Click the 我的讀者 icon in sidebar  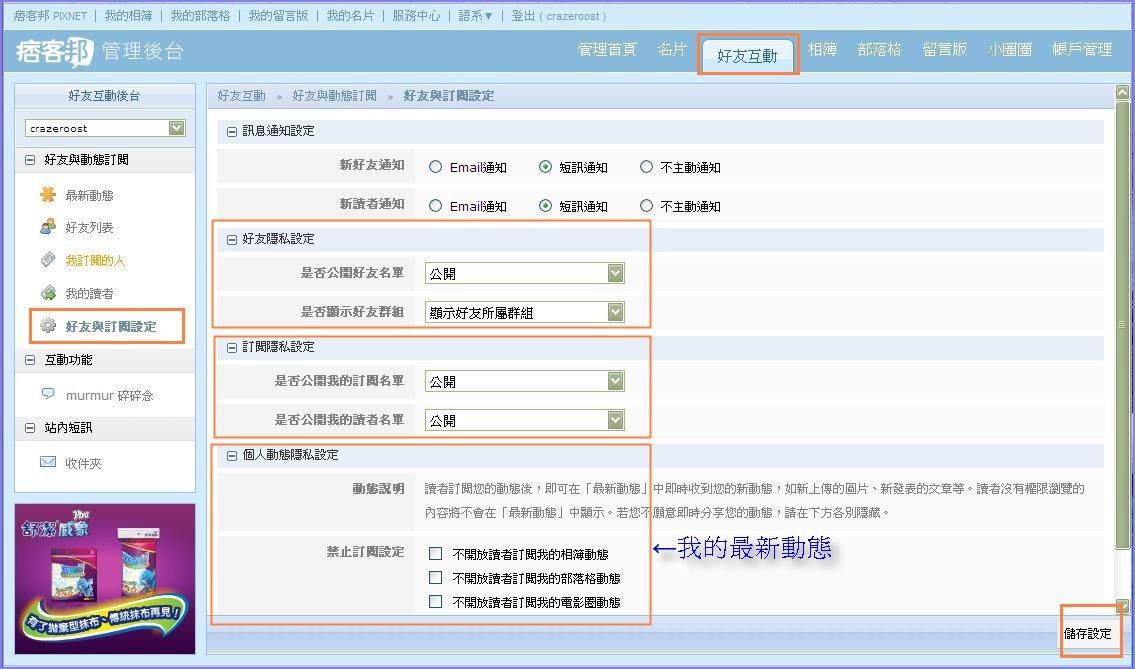48,293
